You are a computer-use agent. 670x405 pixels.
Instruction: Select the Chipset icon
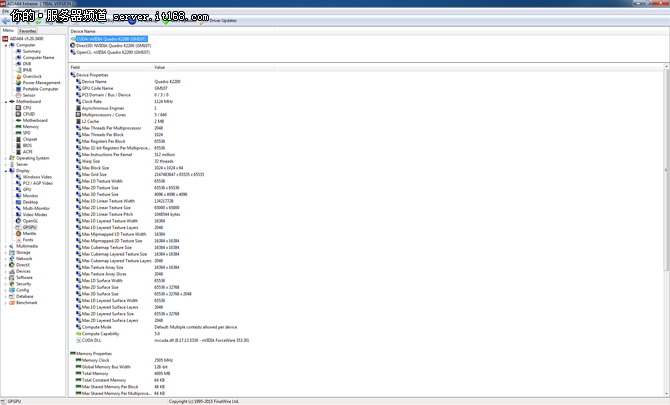pos(18,139)
